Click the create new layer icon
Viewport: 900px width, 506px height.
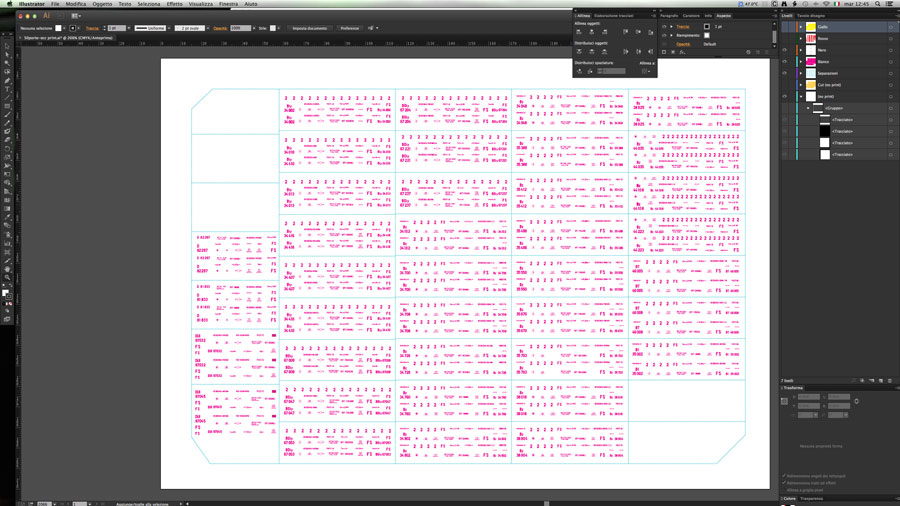(x=880, y=380)
